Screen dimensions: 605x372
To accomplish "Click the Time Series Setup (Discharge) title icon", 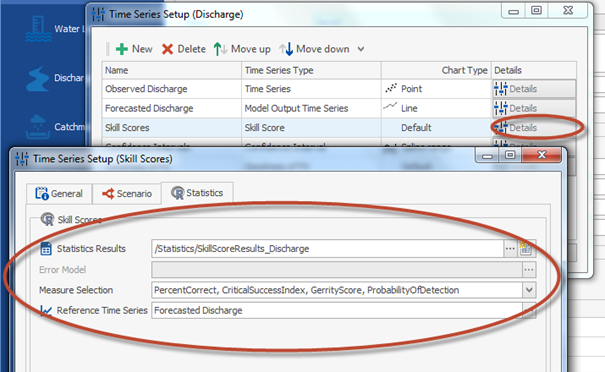I will (x=98, y=14).
